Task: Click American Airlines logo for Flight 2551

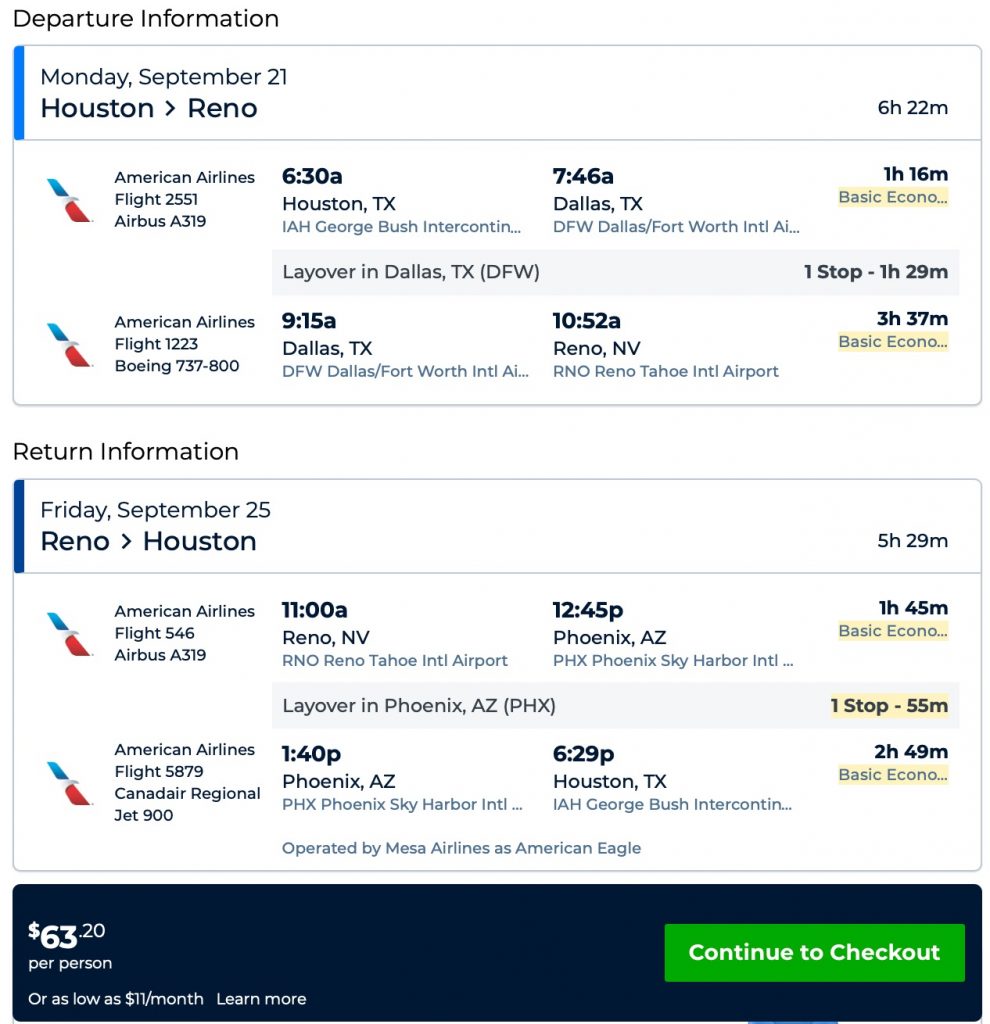Action: click(x=69, y=199)
